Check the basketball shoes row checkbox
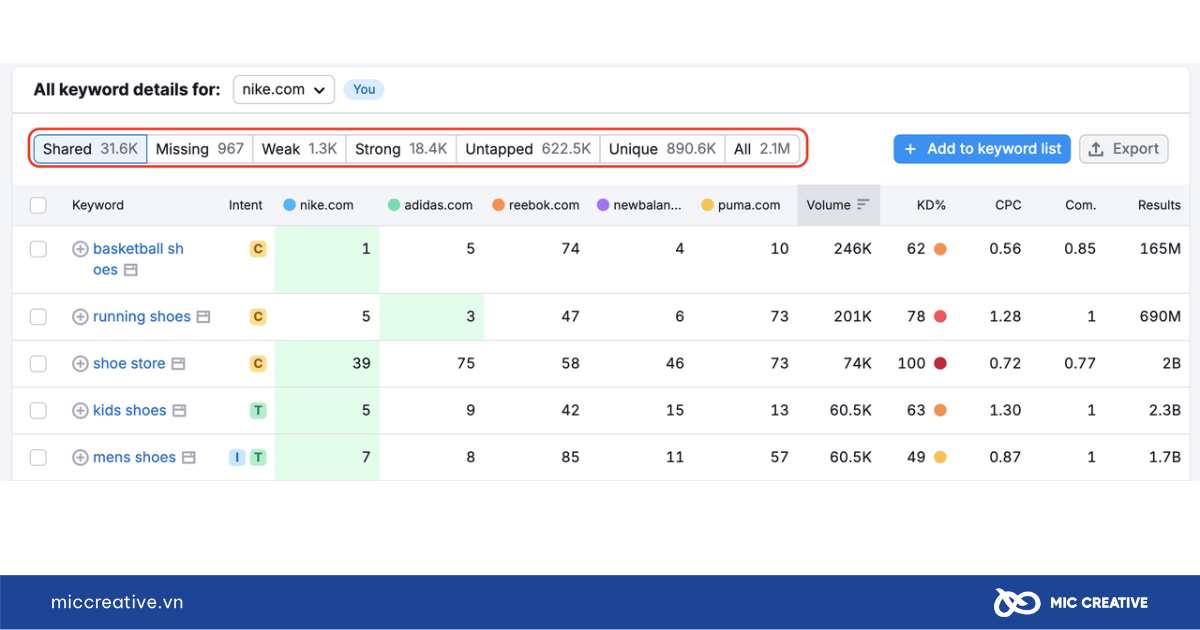The height and width of the screenshot is (630, 1200). coord(38,249)
